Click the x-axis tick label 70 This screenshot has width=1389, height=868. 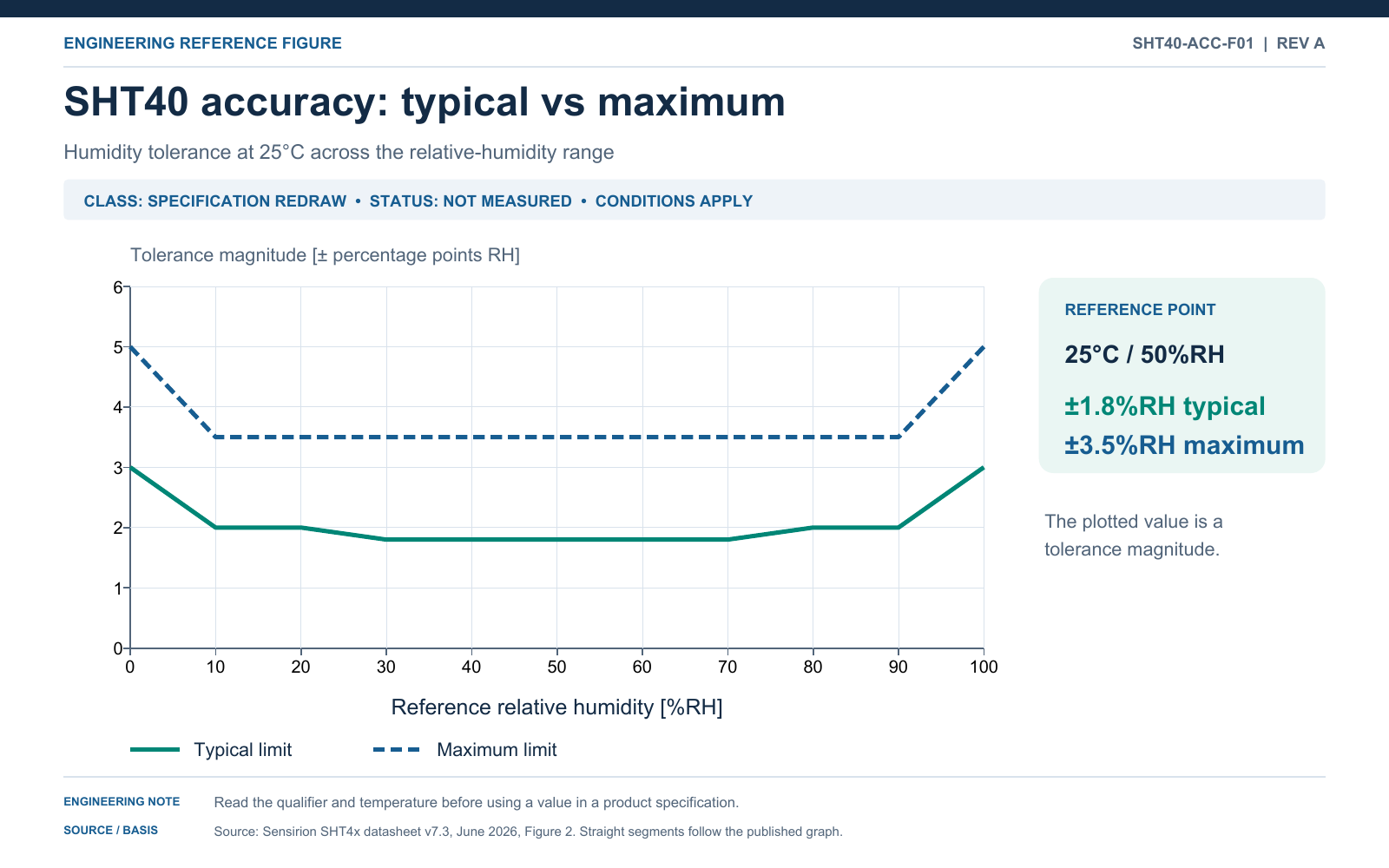(727, 667)
